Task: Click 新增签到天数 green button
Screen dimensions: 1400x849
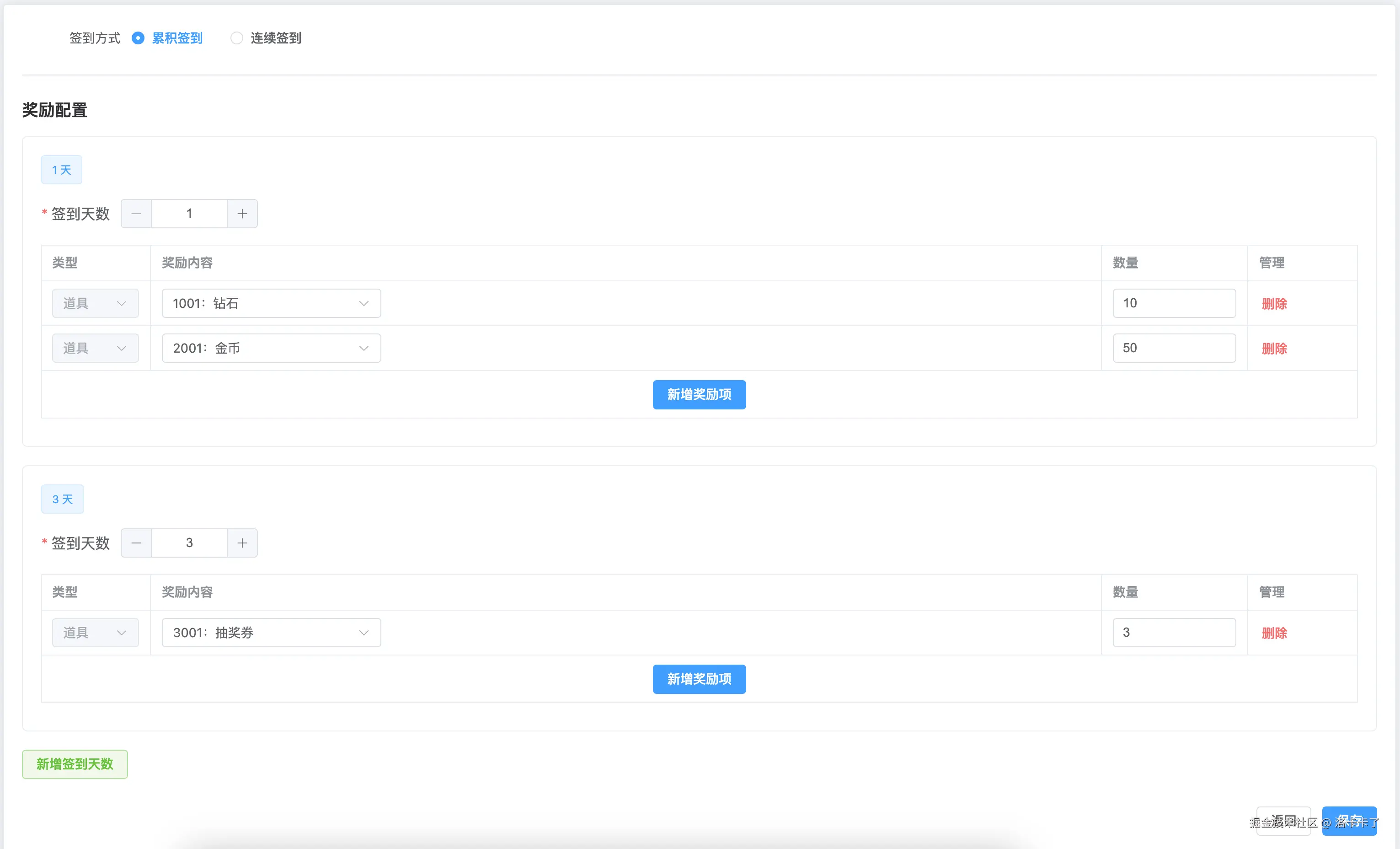Action: (75, 764)
